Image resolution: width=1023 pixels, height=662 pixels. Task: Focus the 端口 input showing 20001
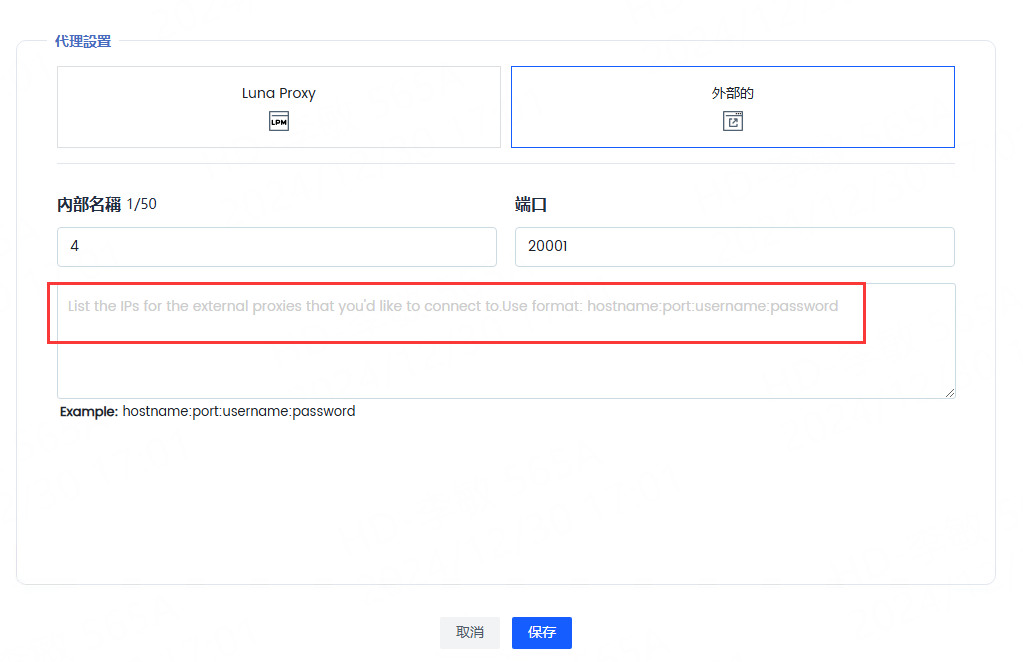(734, 246)
